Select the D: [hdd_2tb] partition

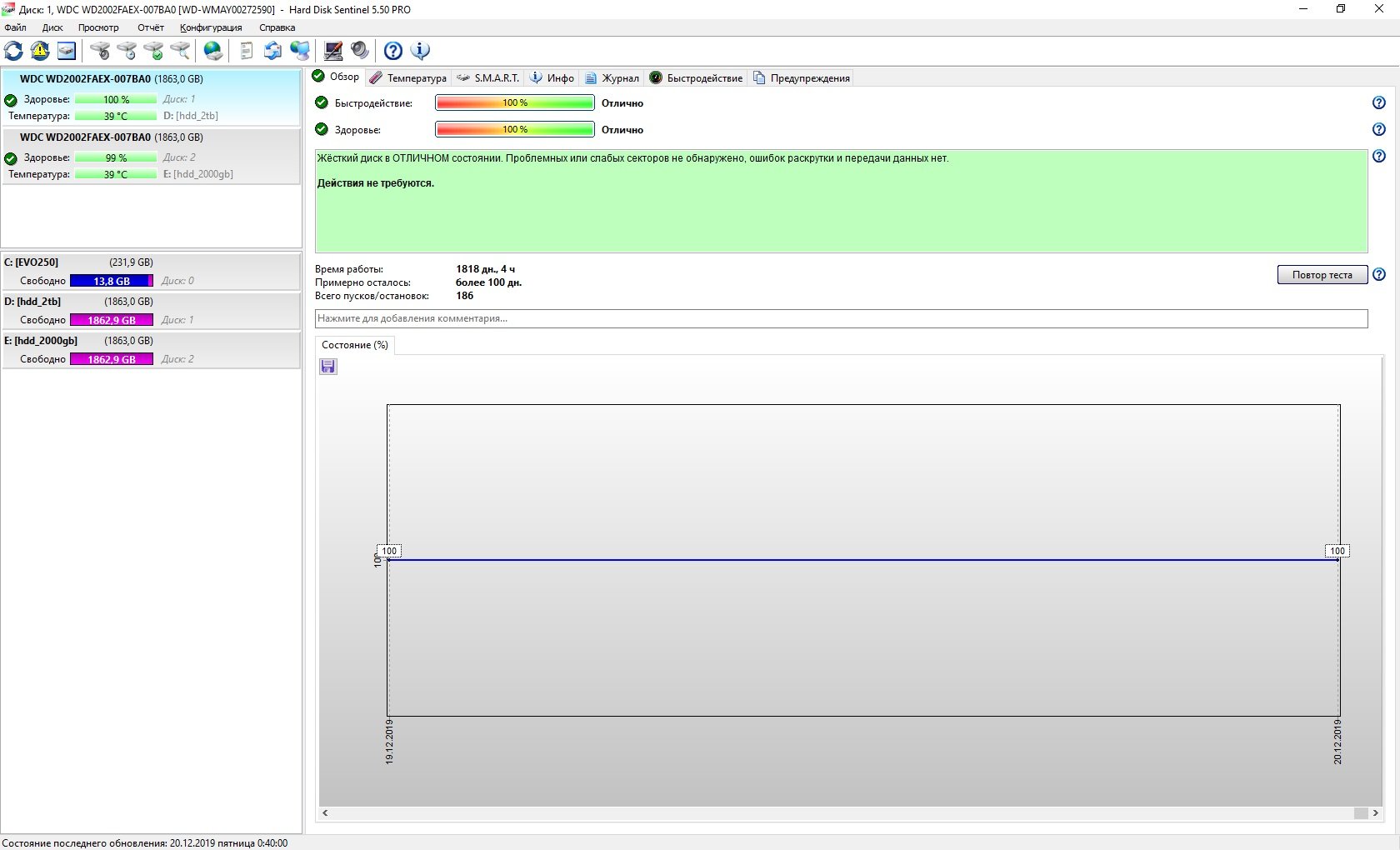click(151, 311)
